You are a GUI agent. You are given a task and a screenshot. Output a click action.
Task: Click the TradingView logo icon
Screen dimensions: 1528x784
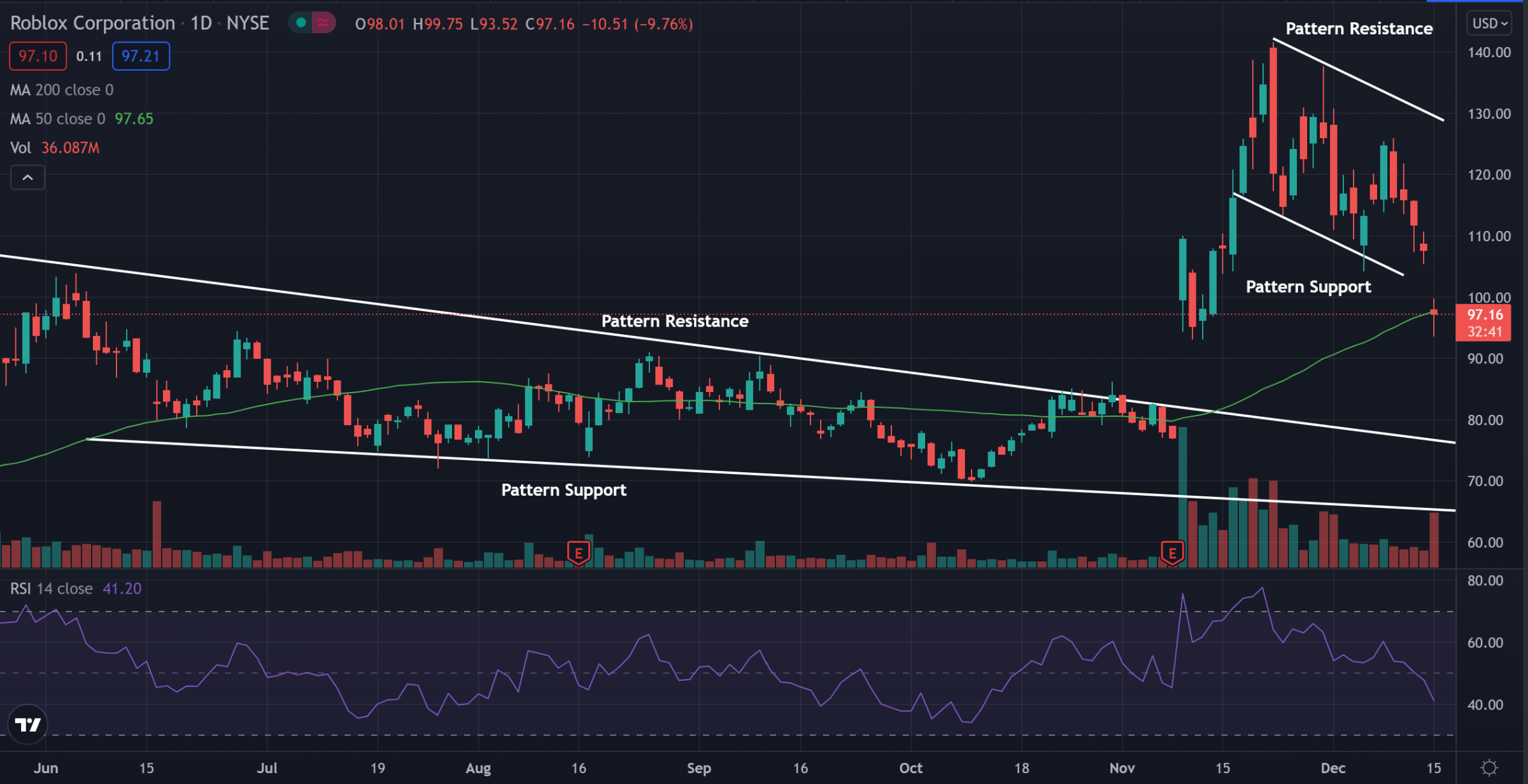tap(27, 724)
